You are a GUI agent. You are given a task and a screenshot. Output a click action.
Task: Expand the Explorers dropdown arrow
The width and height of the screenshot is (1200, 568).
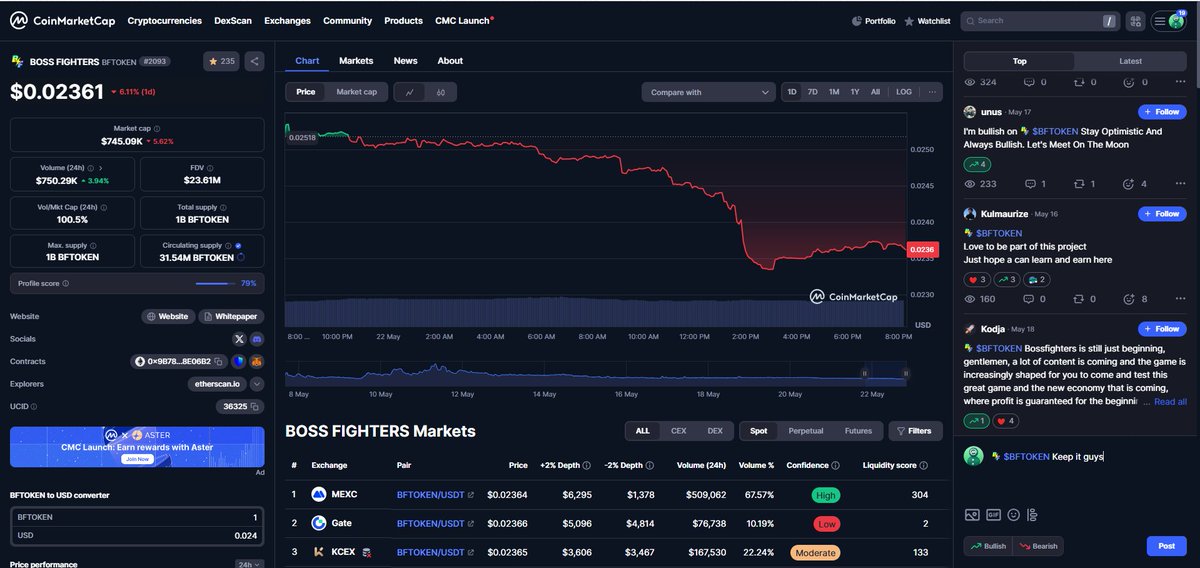[x=257, y=384]
